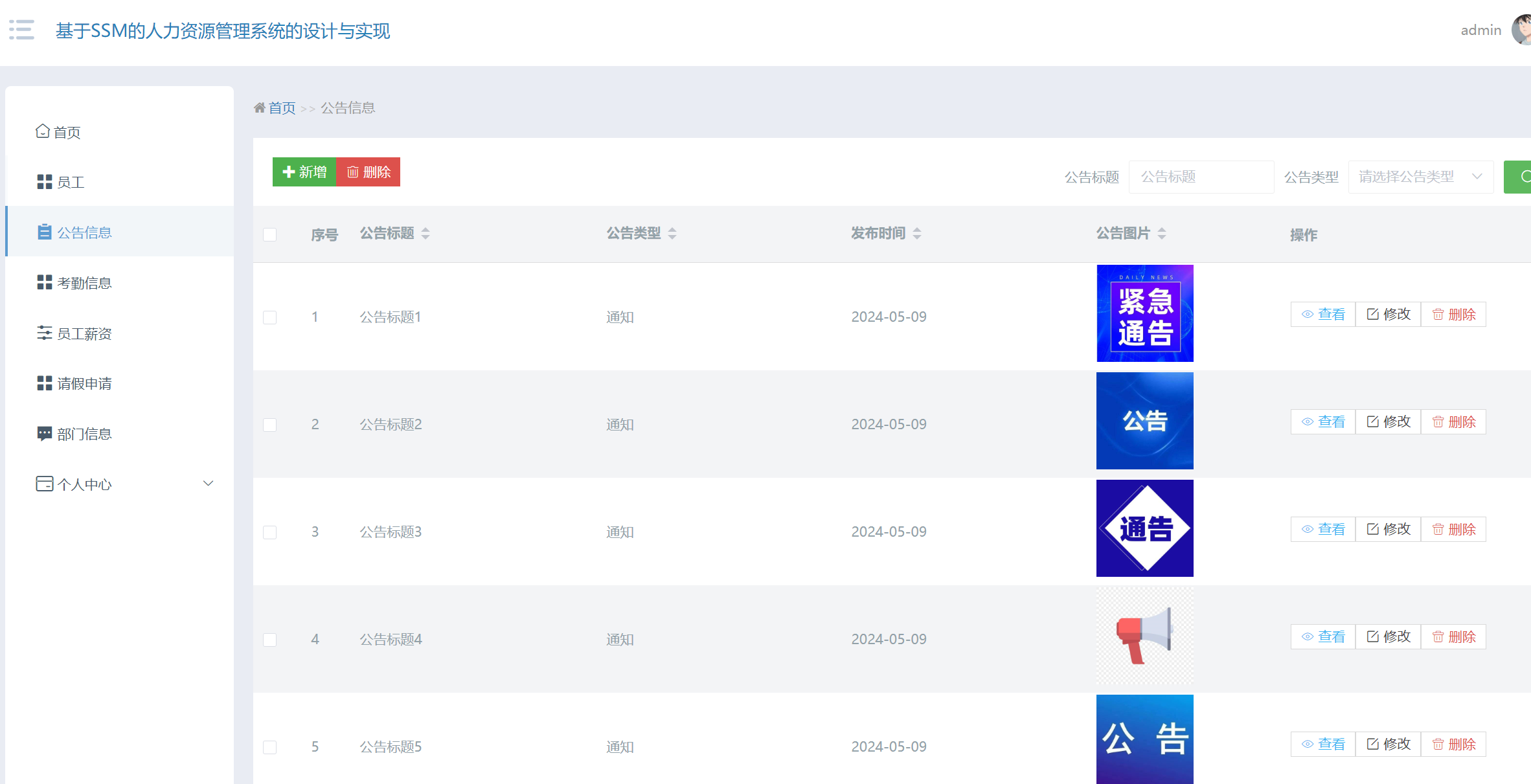Sort by 发布时间 using its sort arrows
The height and width of the screenshot is (784, 1531).
point(917,233)
